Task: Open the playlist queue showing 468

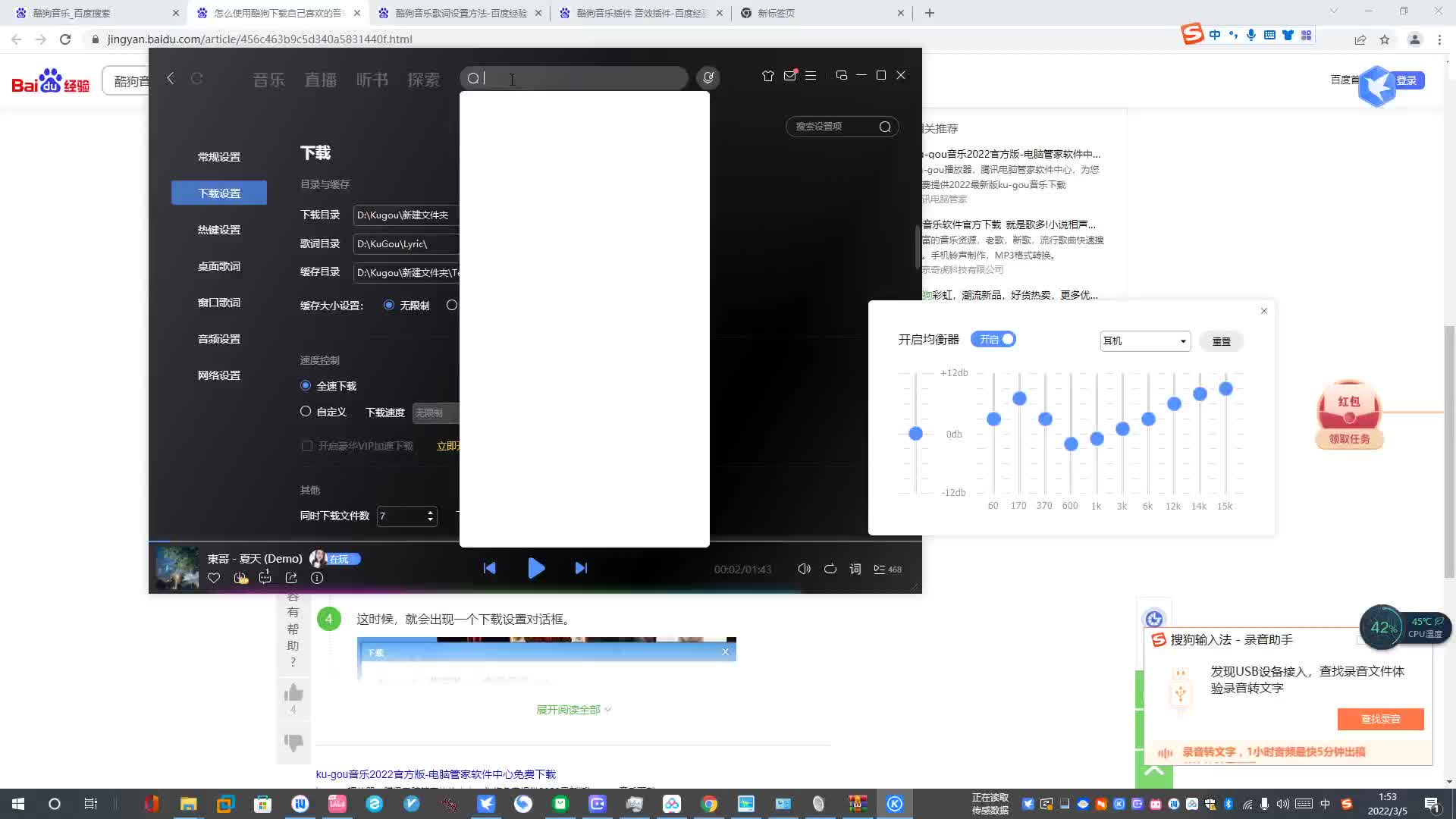Action: point(887,569)
